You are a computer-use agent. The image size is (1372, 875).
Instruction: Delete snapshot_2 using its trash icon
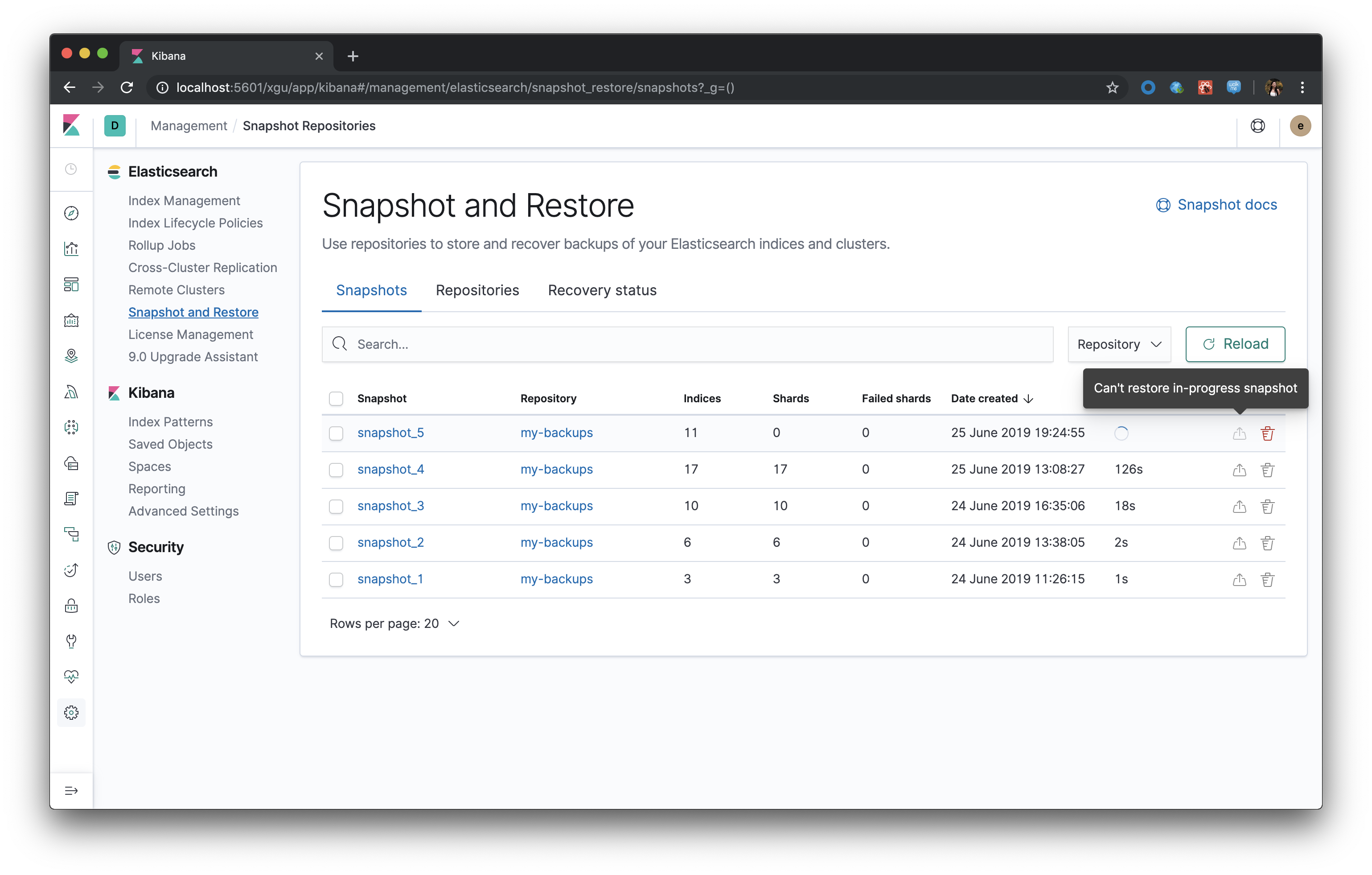[1267, 543]
